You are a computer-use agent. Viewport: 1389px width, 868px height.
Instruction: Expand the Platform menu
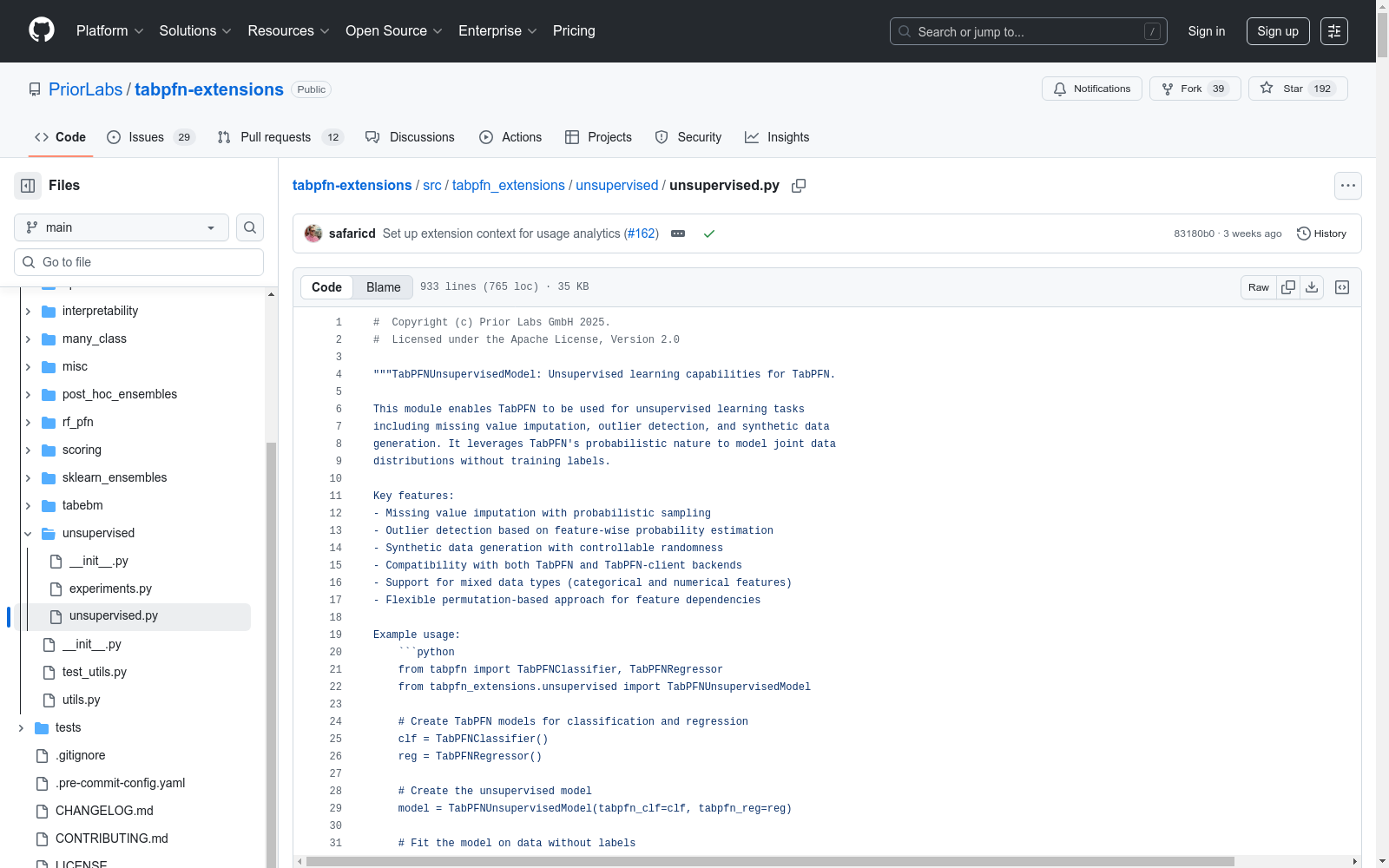point(110,31)
